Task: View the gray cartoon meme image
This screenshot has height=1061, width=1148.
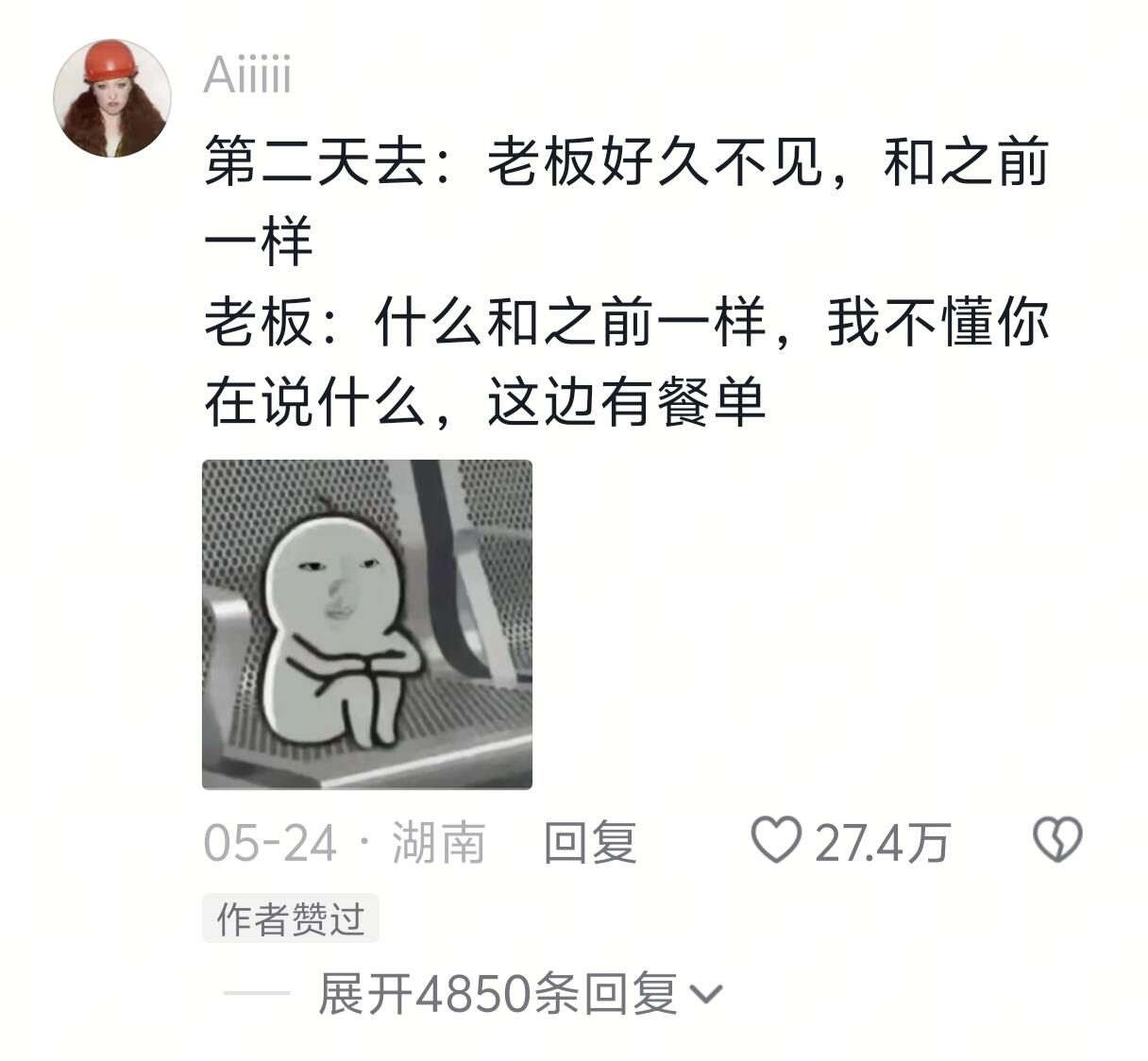Action: 367,624
